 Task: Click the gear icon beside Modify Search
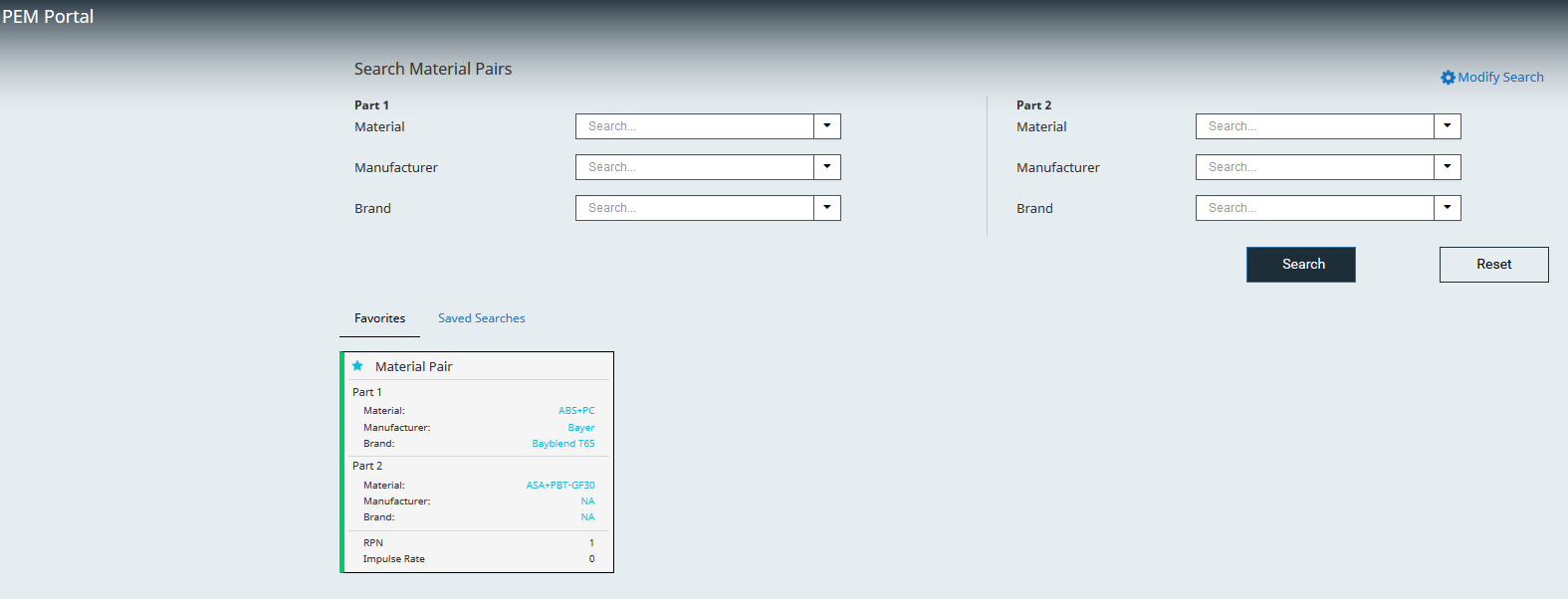[x=1448, y=78]
